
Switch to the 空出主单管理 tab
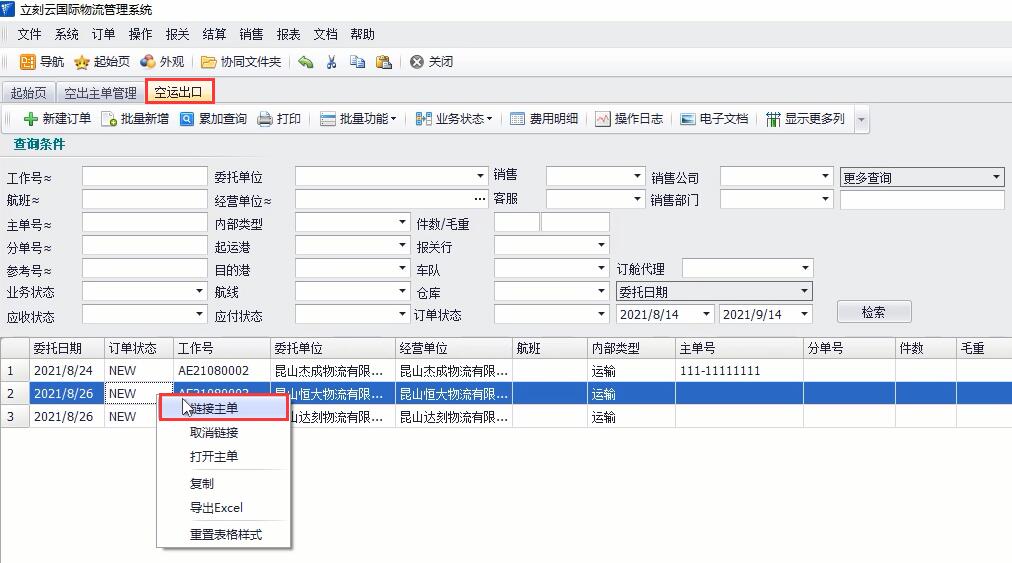pyautogui.click(x=100, y=93)
